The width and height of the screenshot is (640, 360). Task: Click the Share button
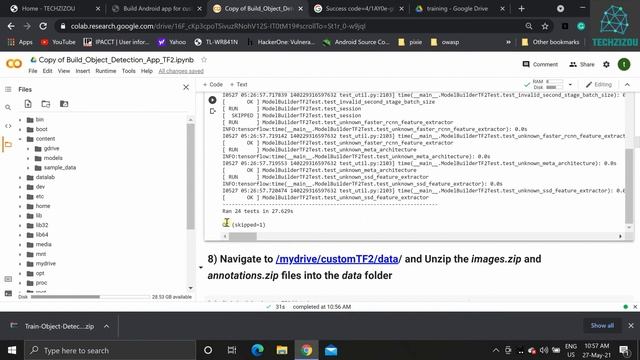tap(582, 64)
